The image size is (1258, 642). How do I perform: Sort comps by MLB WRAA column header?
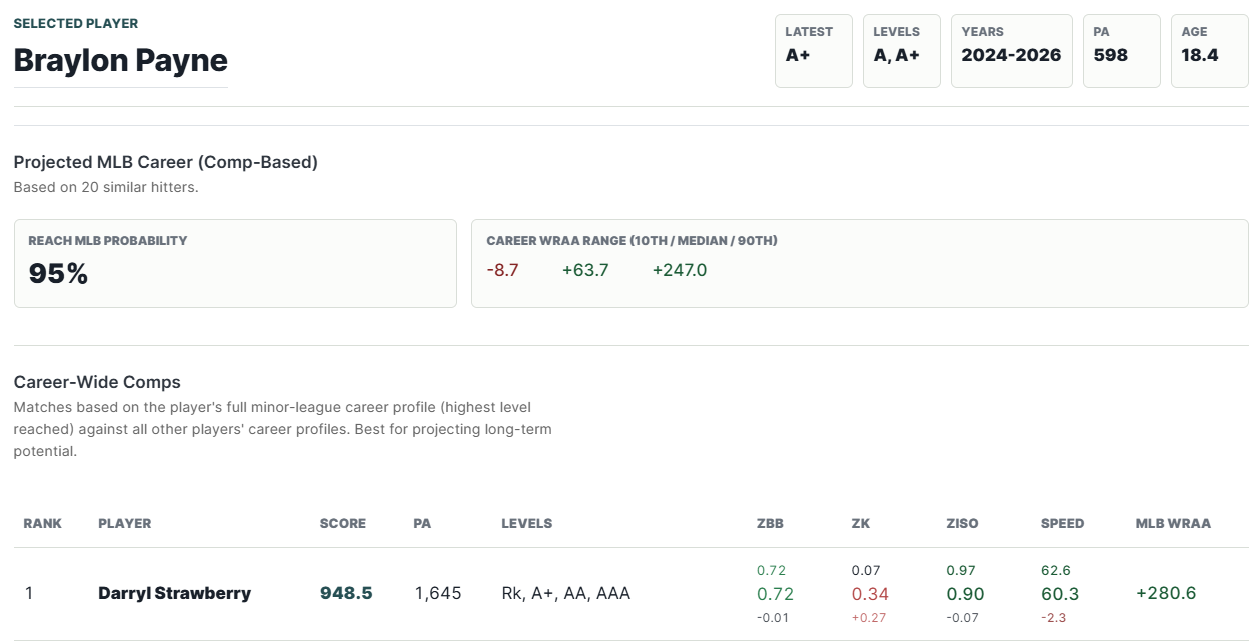(1173, 523)
